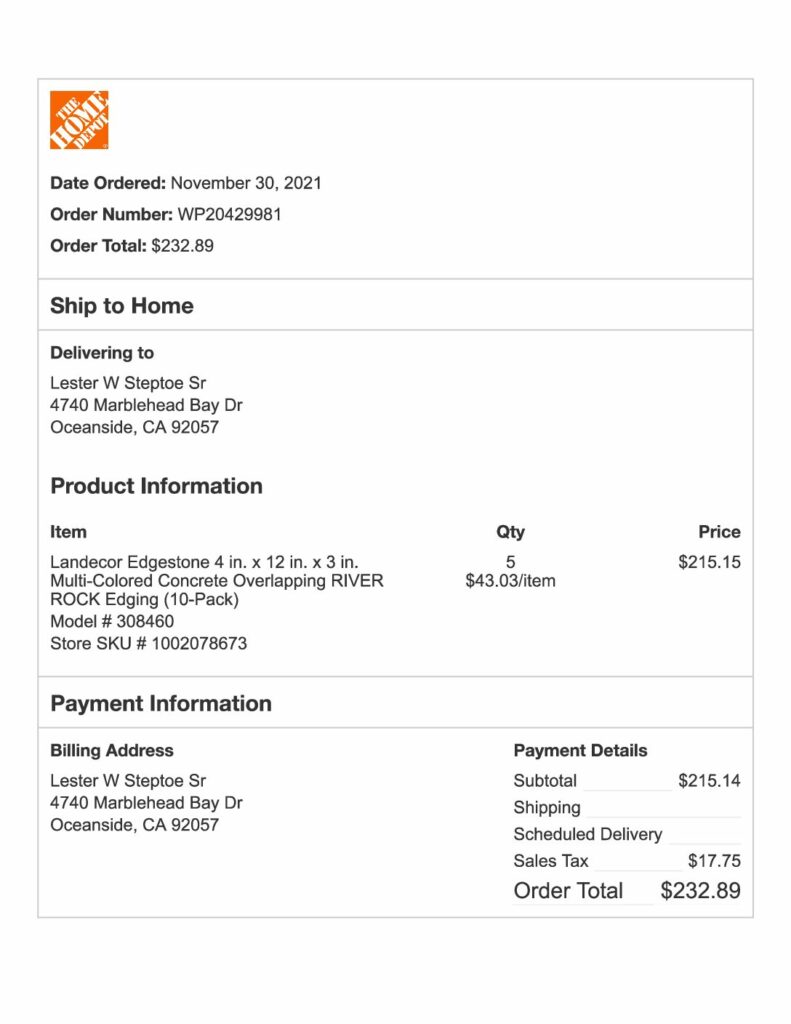The image size is (791, 1024).
Task: Click the Date Ordered November 30, 2021 text
Action: coord(186,183)
